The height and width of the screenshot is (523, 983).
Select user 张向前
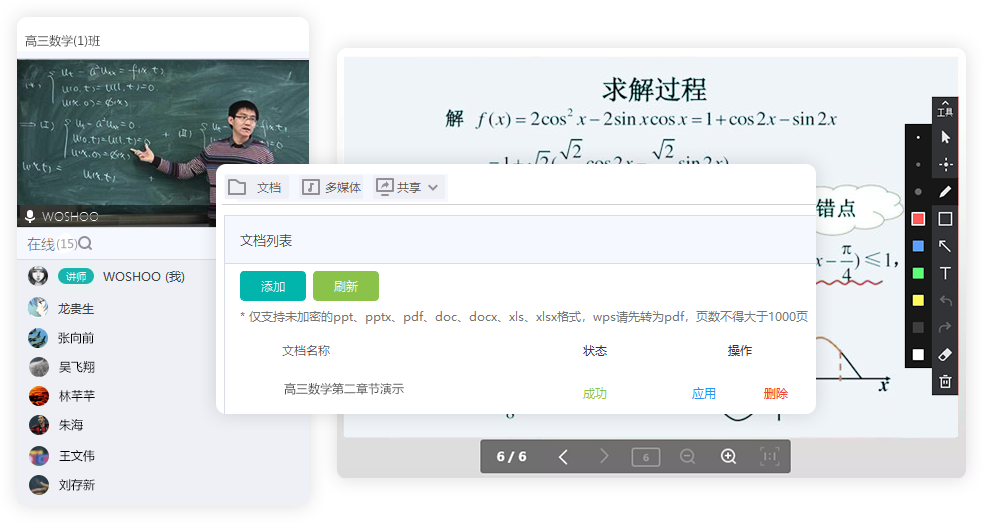pos(76,338)
